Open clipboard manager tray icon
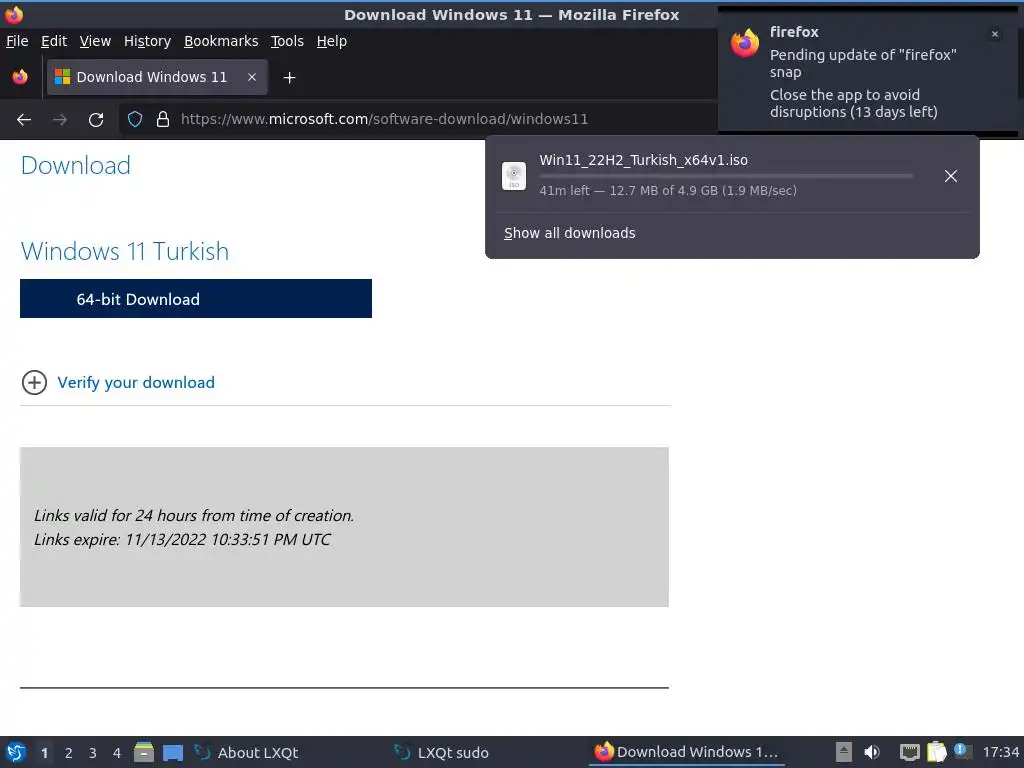Image resolution: width=1024 pixels, height=768 pixels. [x=936, y=752]
